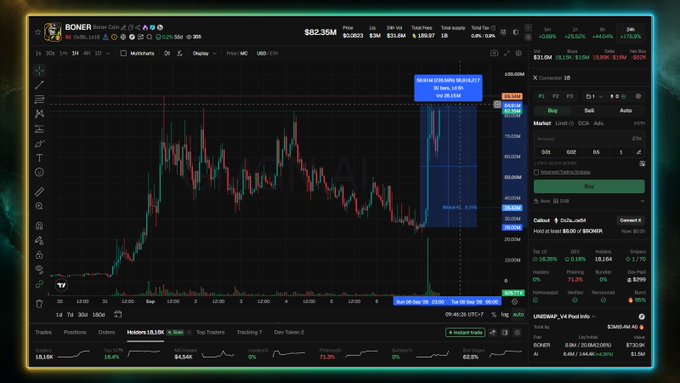The image size is (680, 383).
Task: Click Connect X button
Action: 630,220
